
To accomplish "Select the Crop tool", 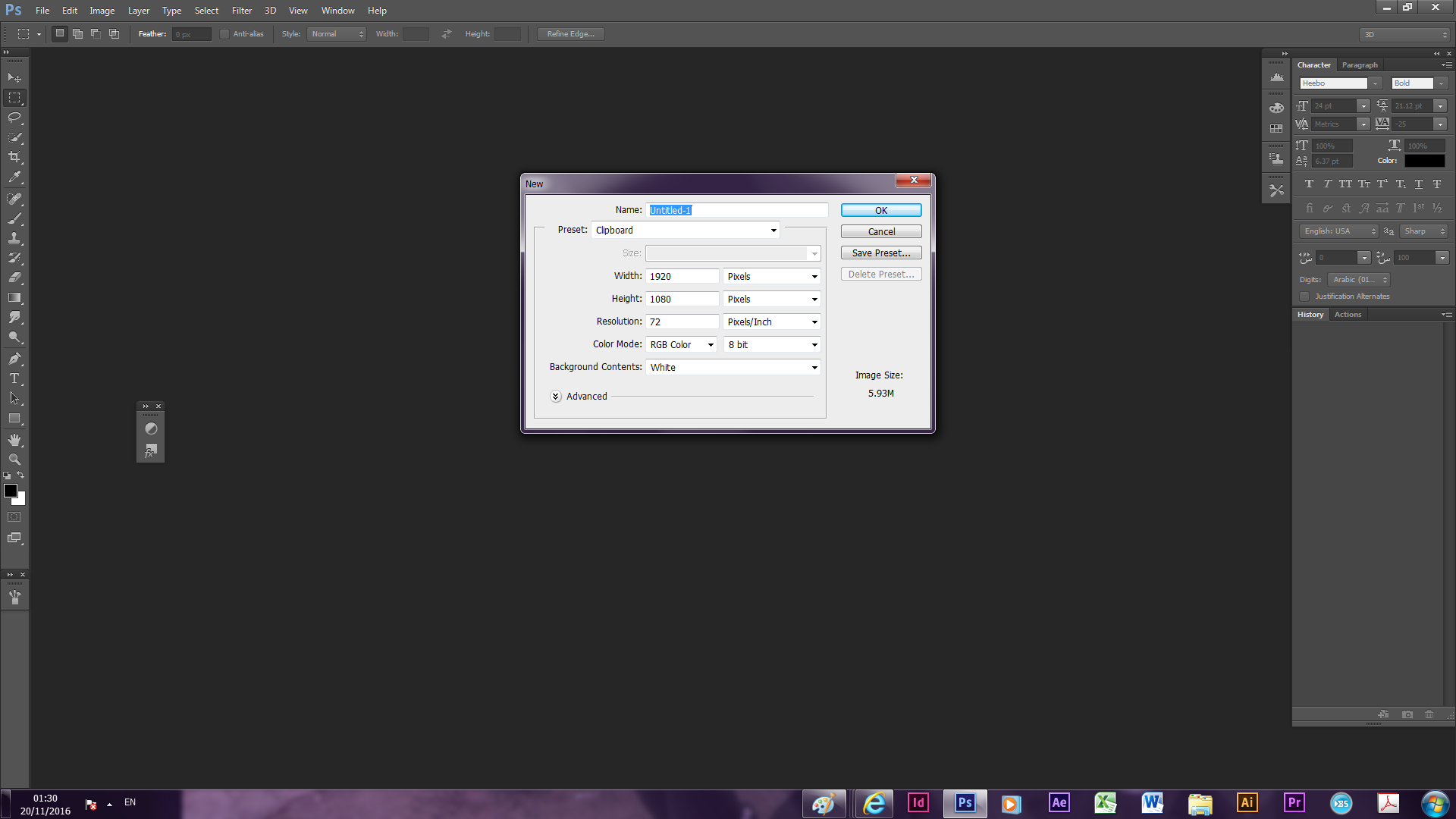I will point(14,157).
